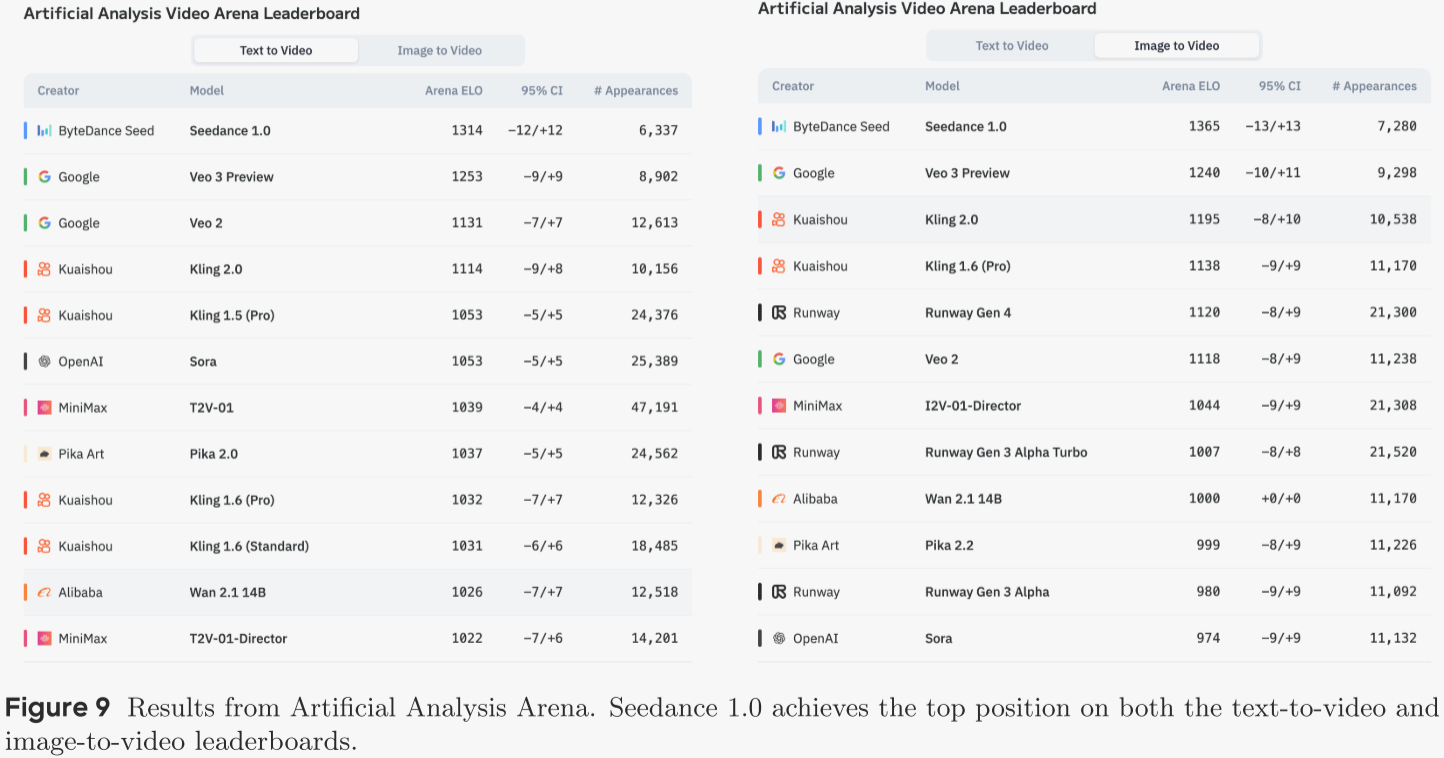Click MiniMax logo in the T2V-01 1039 row

click(44, 408)
